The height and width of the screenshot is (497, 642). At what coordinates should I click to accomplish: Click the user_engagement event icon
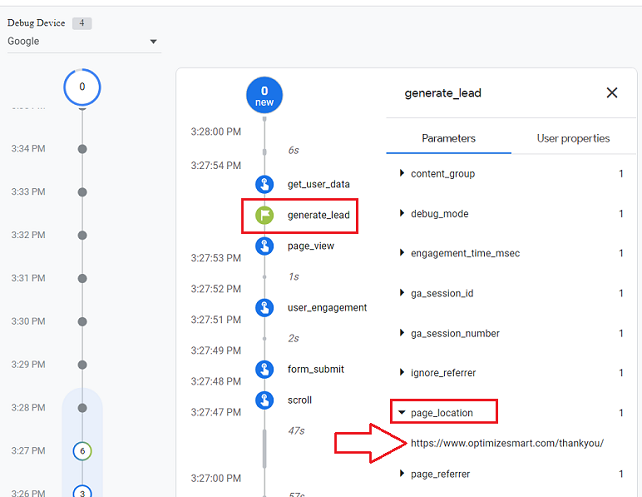pos(264,308)
